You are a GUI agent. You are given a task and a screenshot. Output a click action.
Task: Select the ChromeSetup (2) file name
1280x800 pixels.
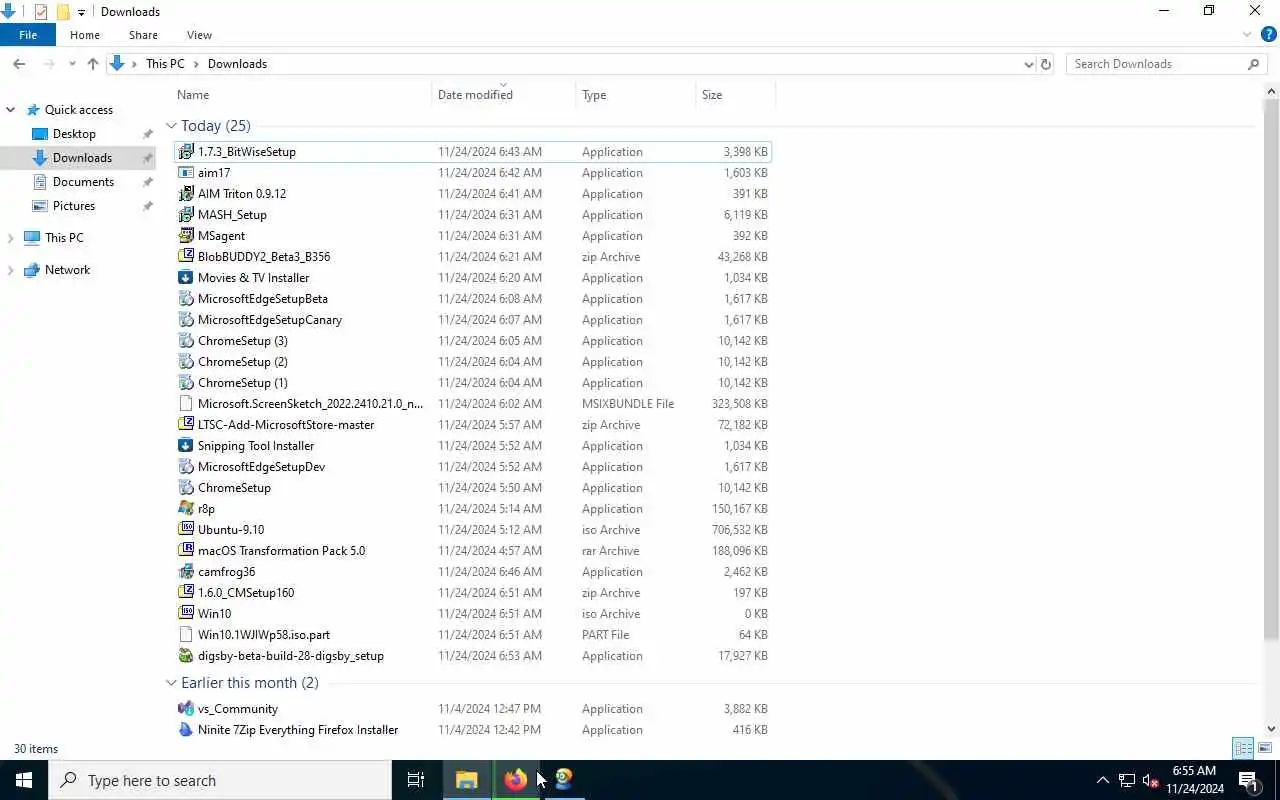(243, 362)
